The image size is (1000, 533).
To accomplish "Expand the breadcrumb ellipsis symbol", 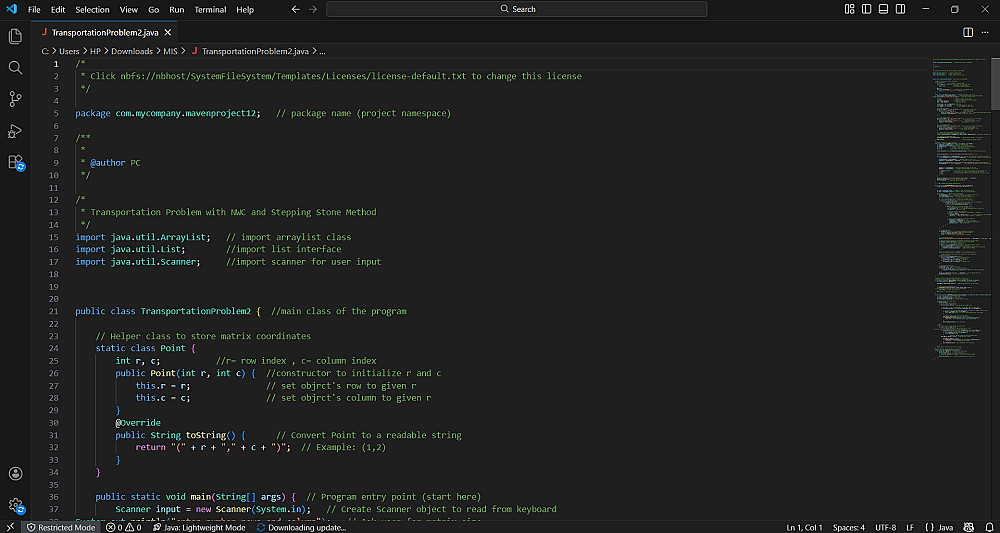I will click(322, 51).
